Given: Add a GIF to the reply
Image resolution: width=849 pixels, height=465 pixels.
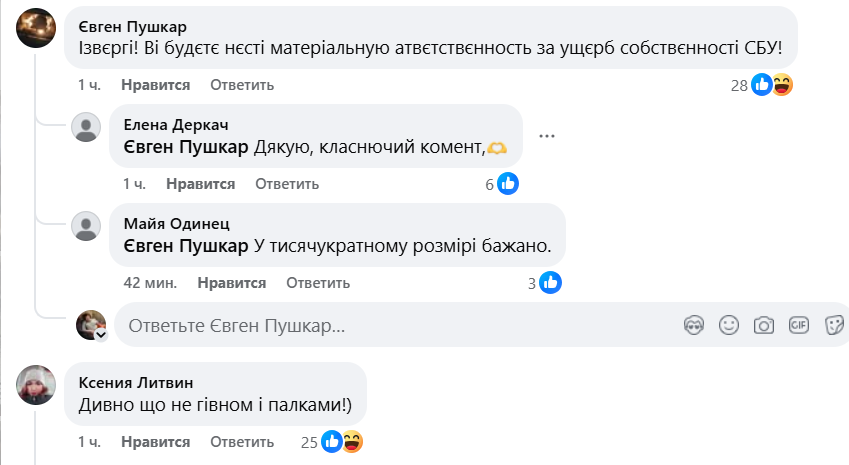Looking at the screenshot, I should [x=798, y=325].
